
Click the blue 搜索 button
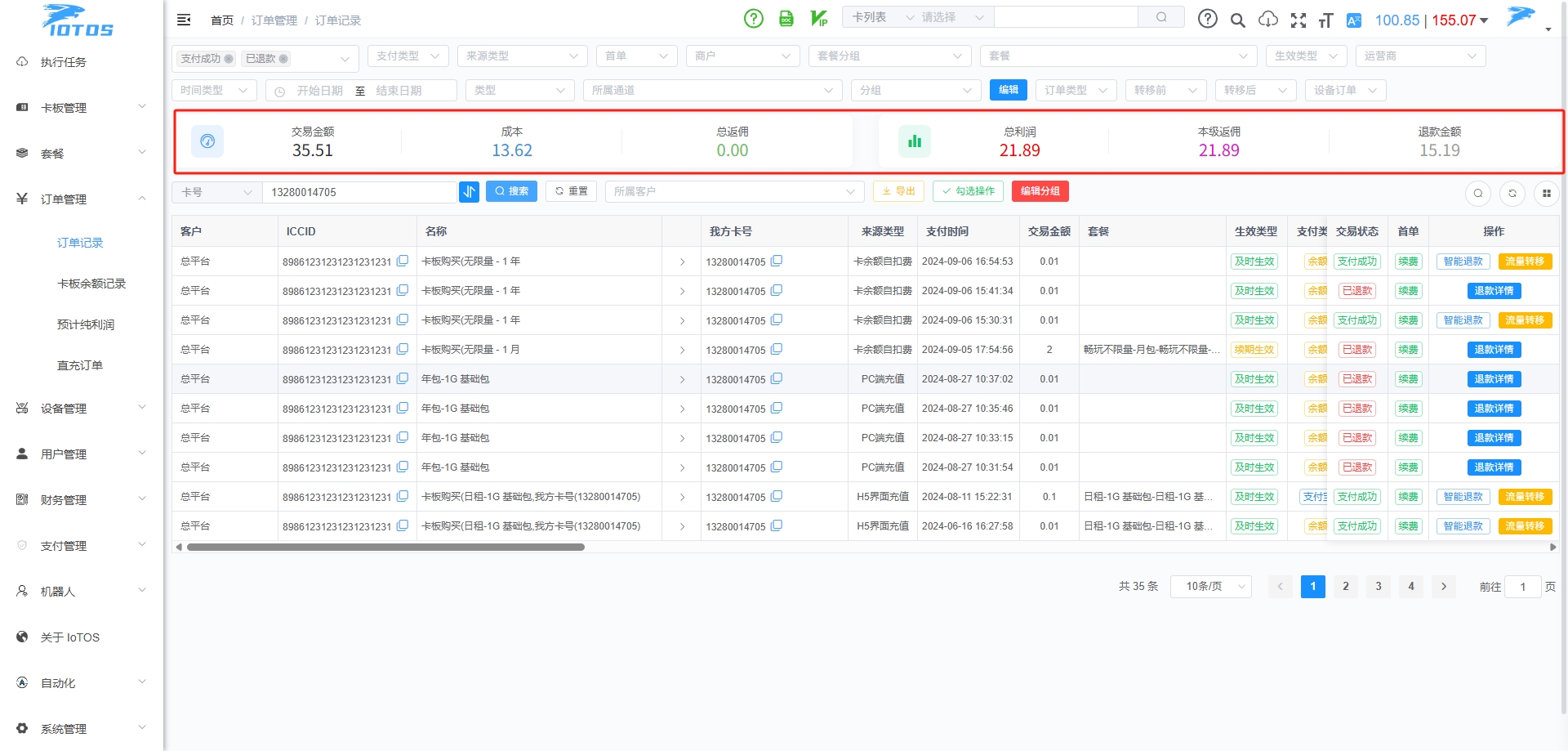pos(511,191)
